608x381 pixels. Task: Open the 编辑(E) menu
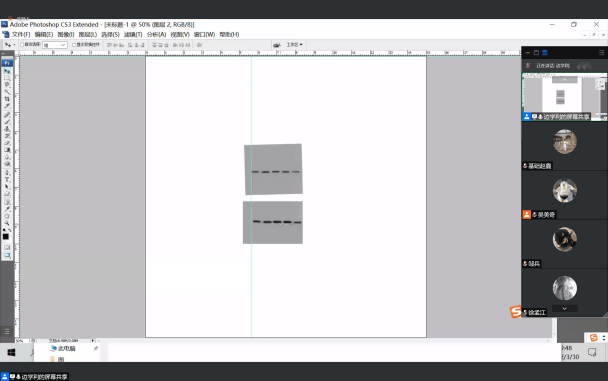(x=44, y=34)
